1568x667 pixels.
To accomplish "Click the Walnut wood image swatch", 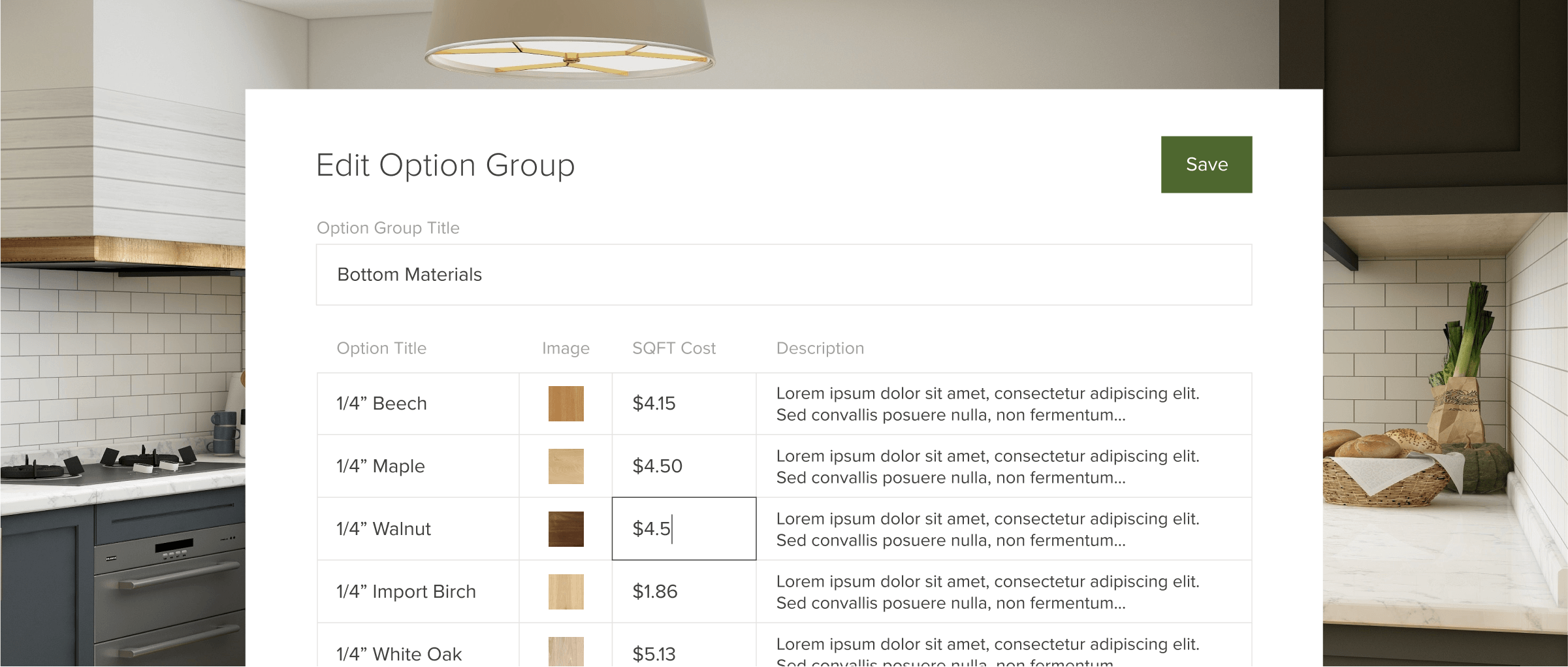I will (x=566, y=529).
